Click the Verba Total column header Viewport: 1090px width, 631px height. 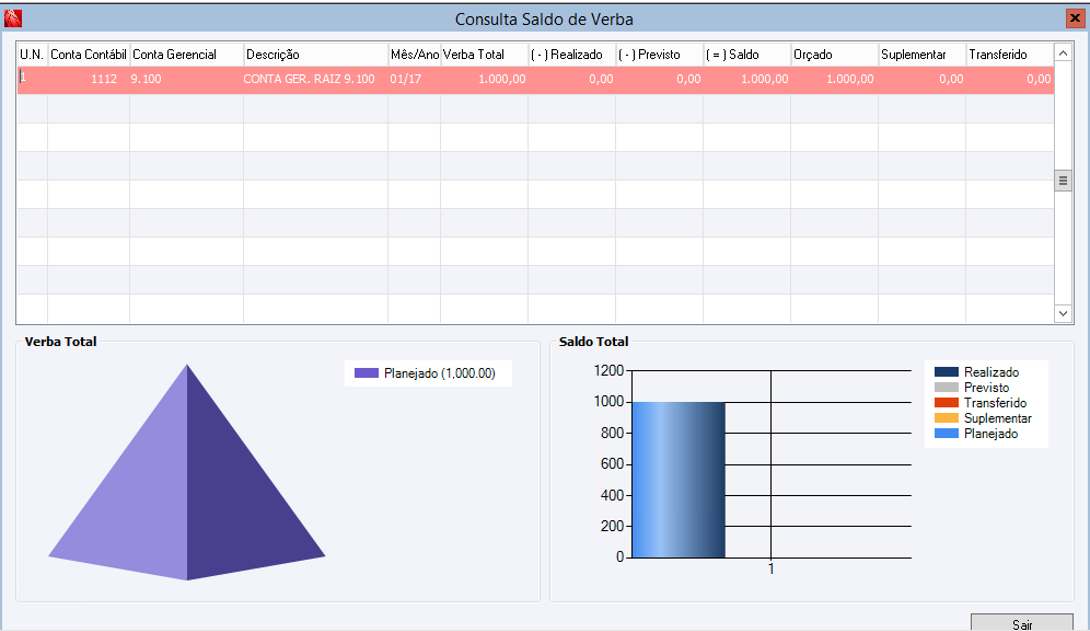click(484, 54)
